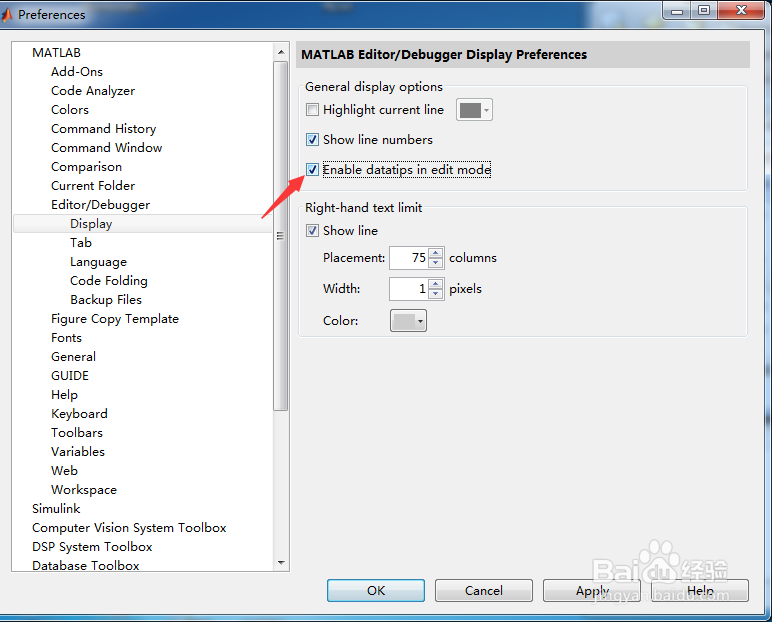Select Fonts preferences
The width and height of the screenshot is (772, 622).
click(x=66, y=338)
